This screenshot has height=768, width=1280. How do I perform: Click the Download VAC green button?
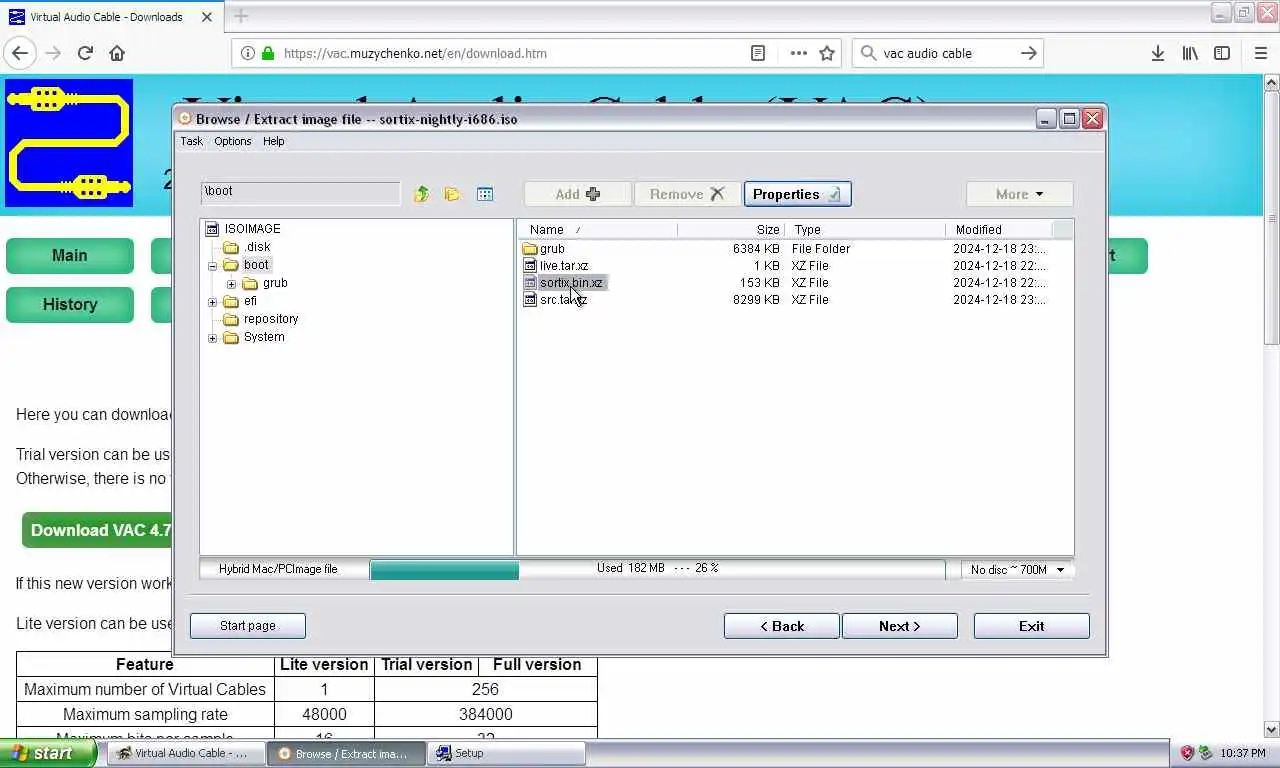click(97, 530)
